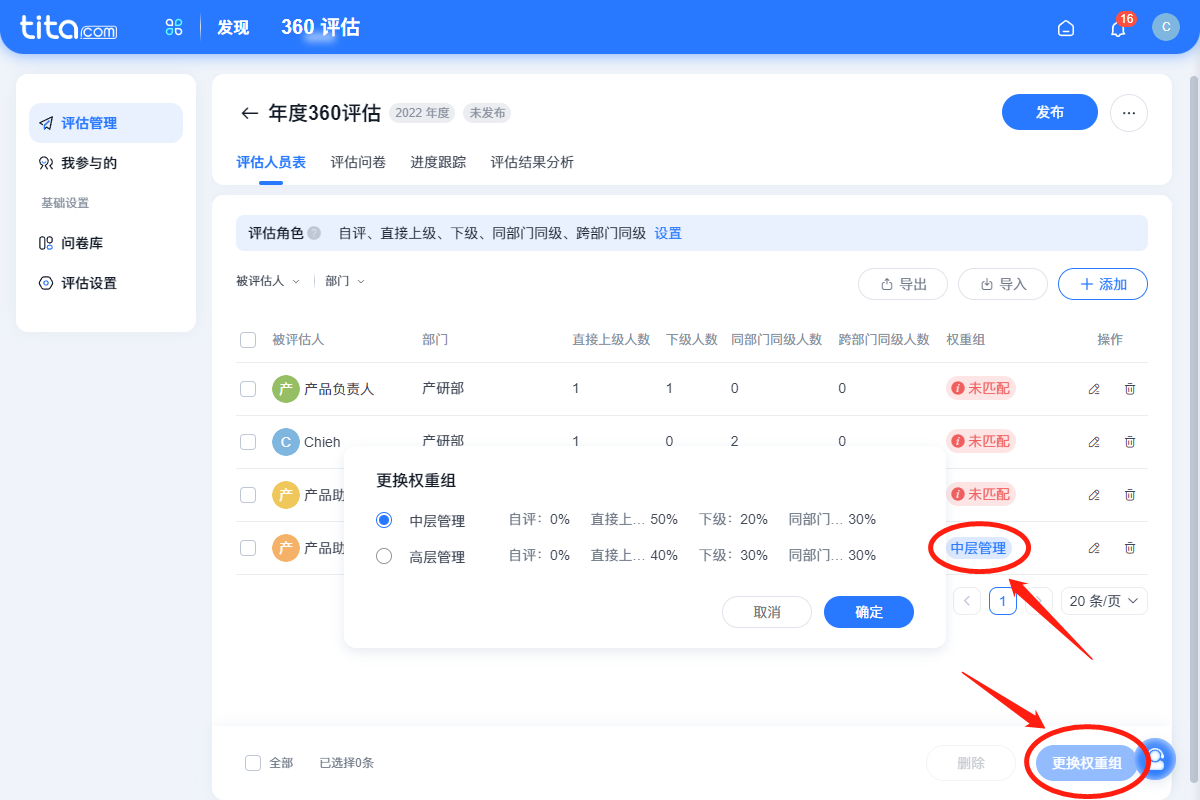Click the trash icon in the Chieh row

[1130, 442]
